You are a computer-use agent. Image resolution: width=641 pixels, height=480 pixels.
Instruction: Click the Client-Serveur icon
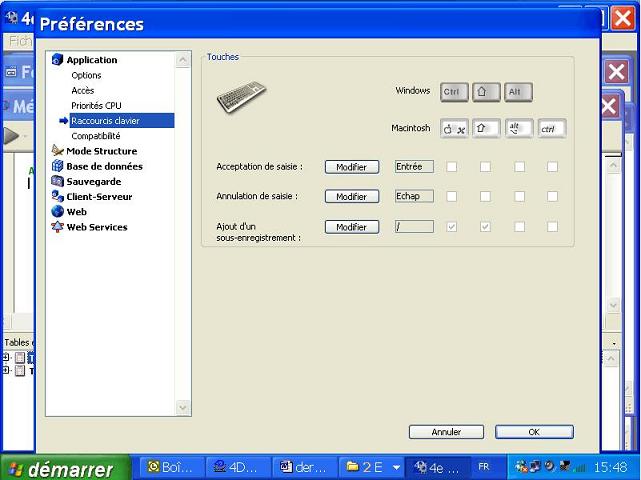click(x=58, y=197)
